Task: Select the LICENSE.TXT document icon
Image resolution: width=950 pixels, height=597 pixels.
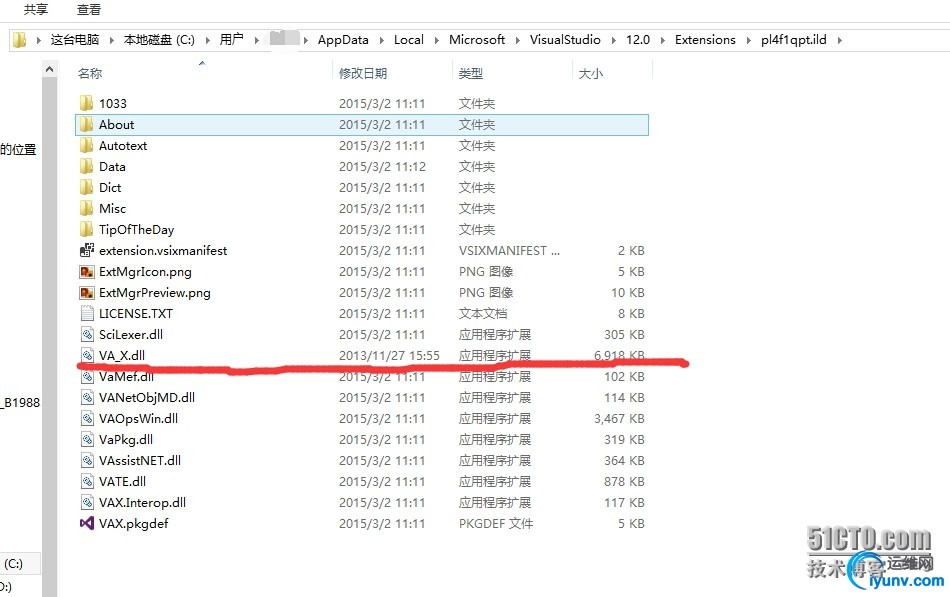Action: point(87,313)
